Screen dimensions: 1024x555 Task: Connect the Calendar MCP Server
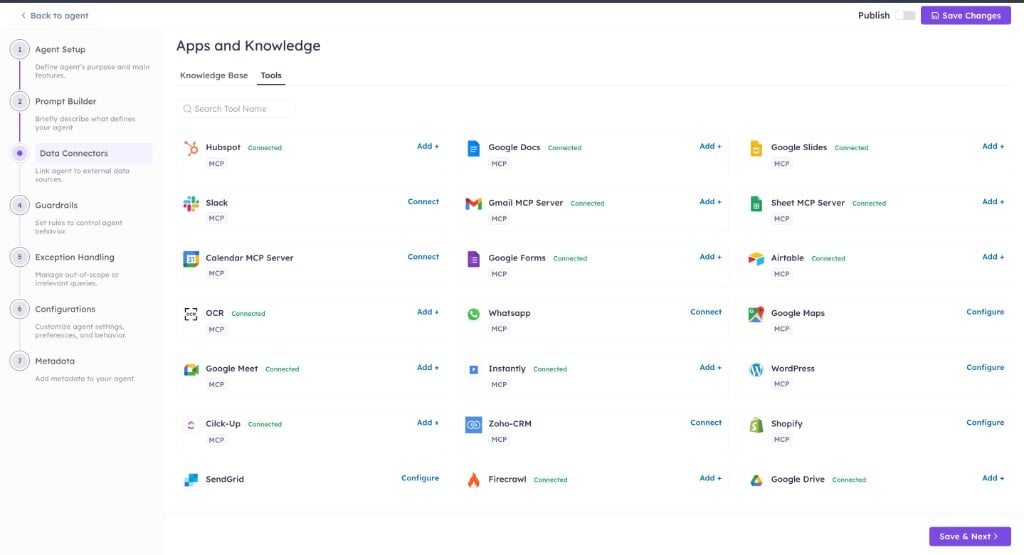(x=423, y=257)
